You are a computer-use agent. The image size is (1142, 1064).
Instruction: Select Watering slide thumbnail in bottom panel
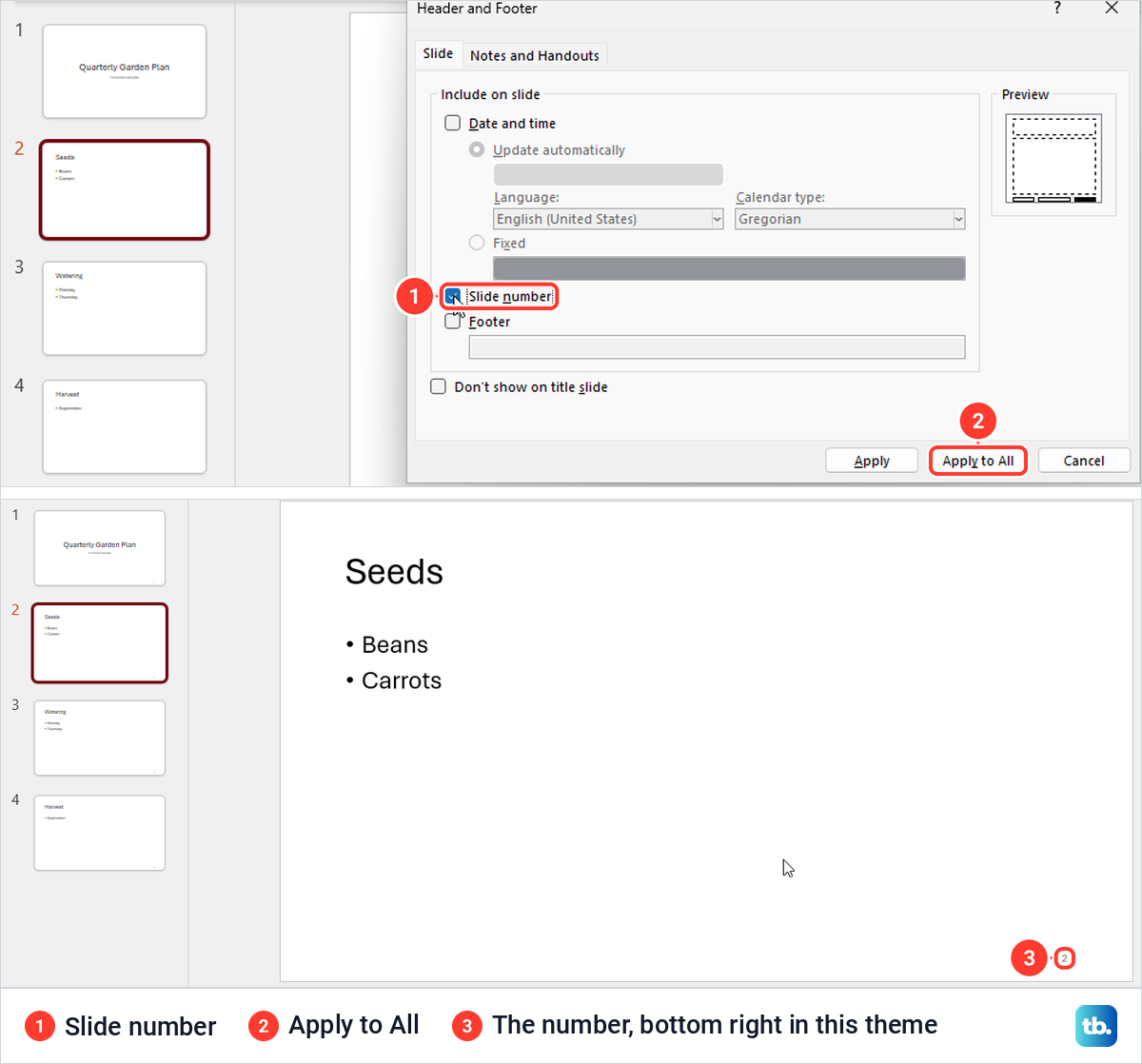pos(100,738)
